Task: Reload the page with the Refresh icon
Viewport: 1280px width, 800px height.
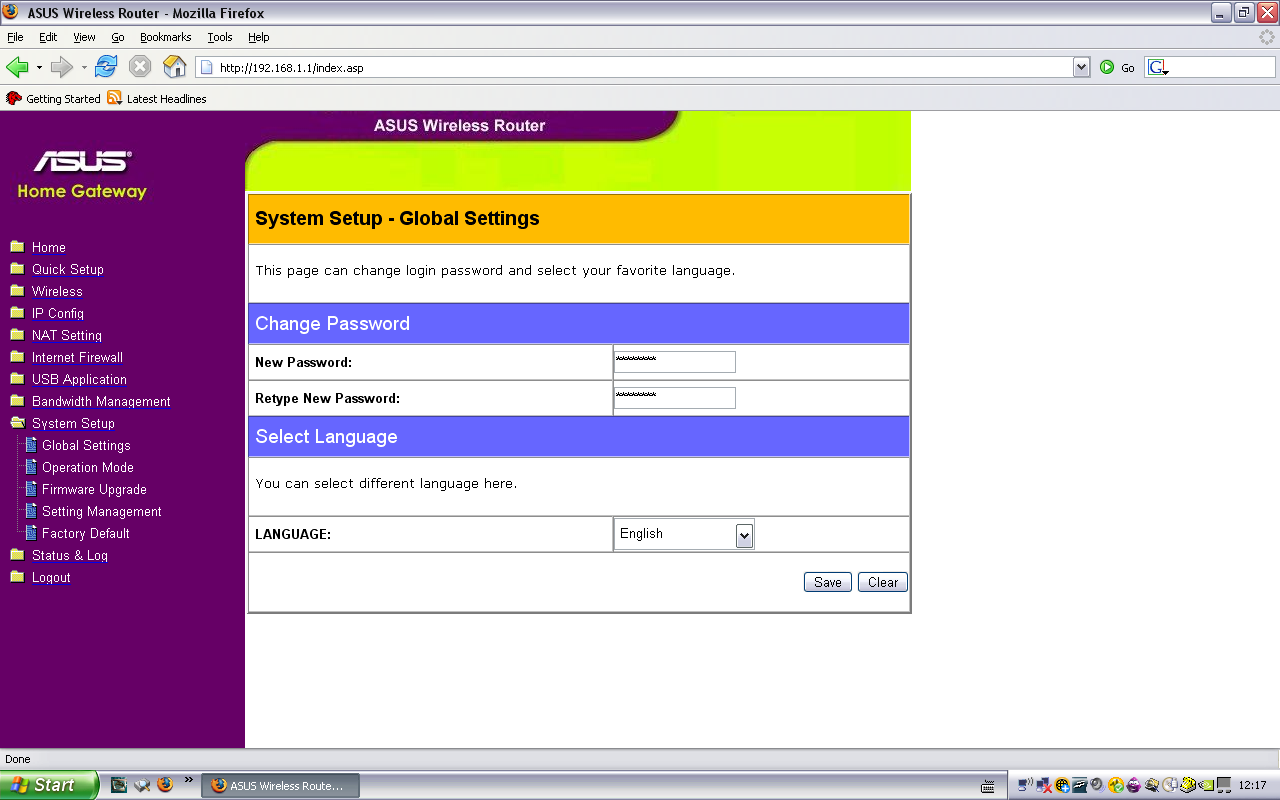Action: 106,67
